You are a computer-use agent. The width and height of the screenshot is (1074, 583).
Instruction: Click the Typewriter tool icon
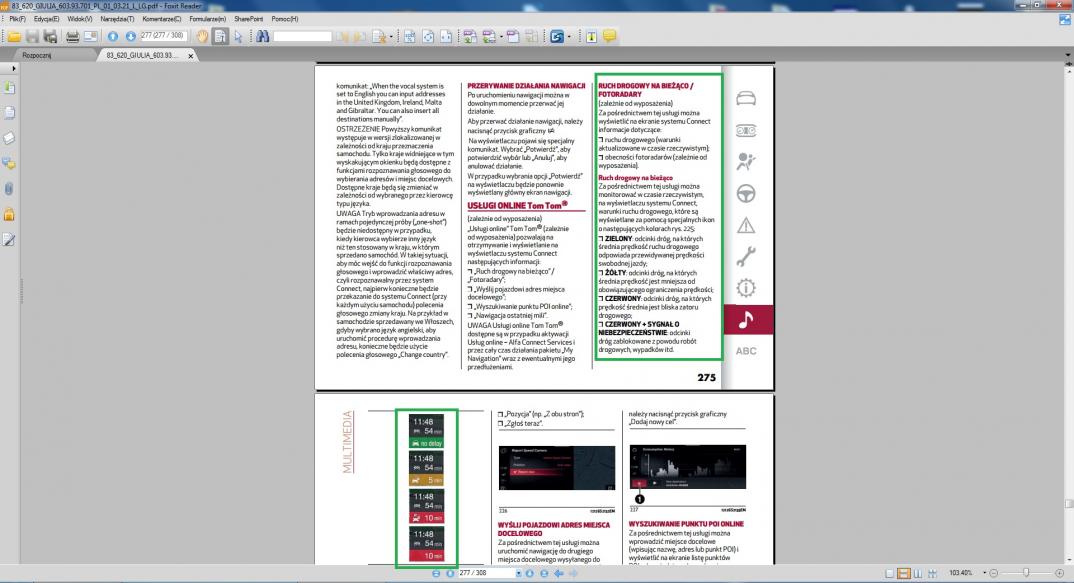point(591,36)
